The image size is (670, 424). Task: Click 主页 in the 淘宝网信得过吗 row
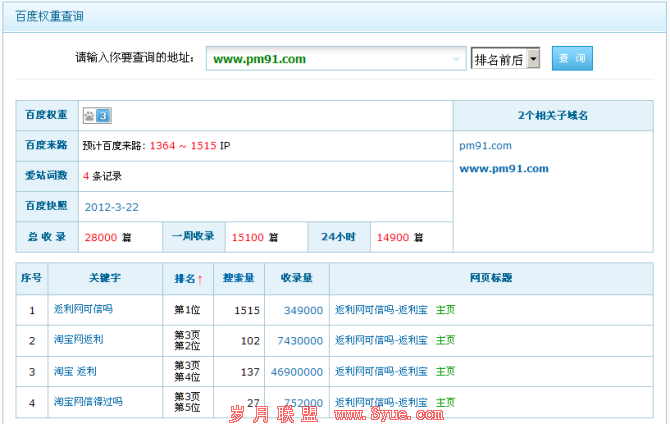(445, 402)
